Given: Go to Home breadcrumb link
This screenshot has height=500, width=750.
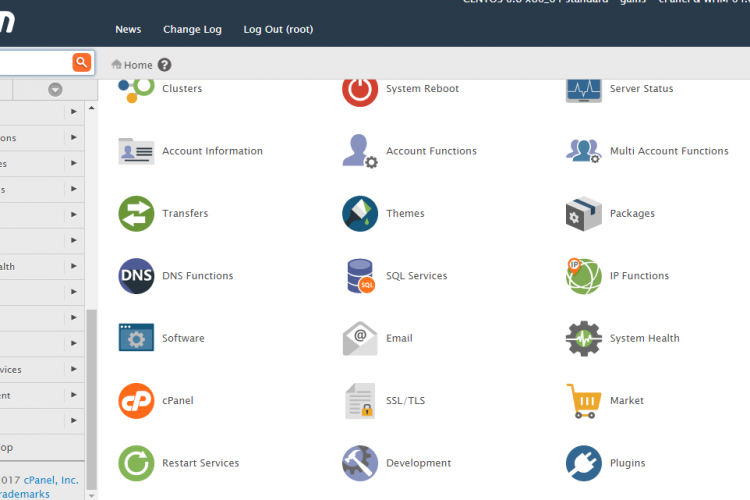Looking at the screenshot, I should tap(138, 65).
